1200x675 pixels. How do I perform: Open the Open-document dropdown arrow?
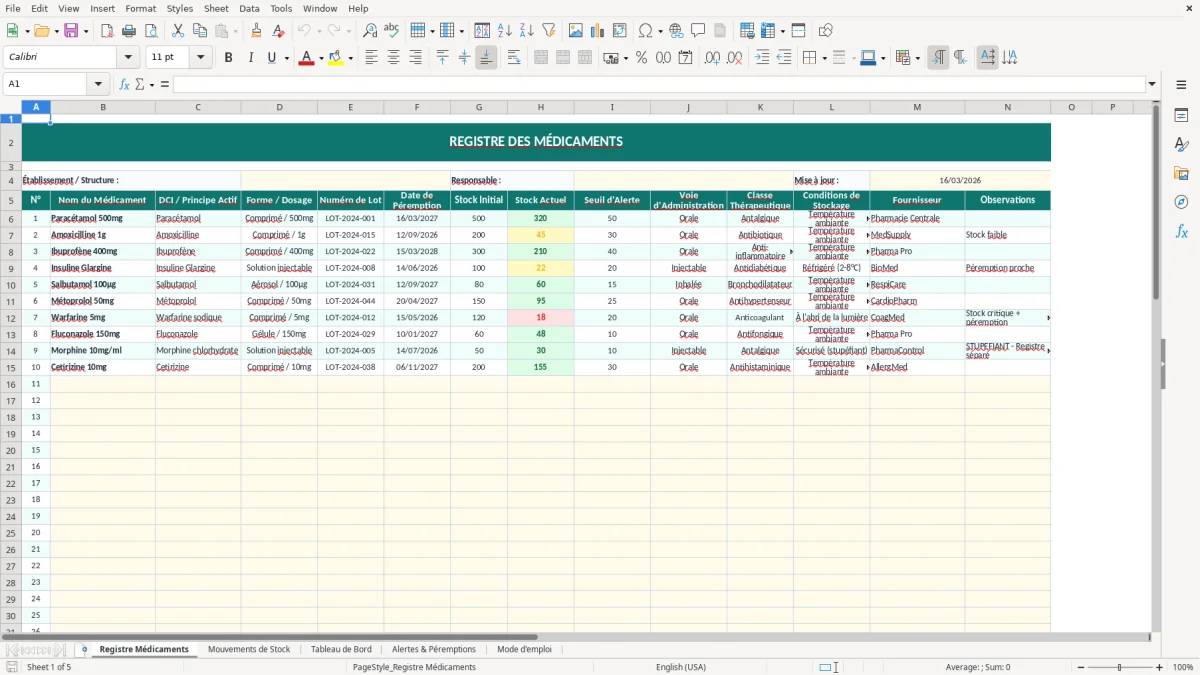point(55,31)
